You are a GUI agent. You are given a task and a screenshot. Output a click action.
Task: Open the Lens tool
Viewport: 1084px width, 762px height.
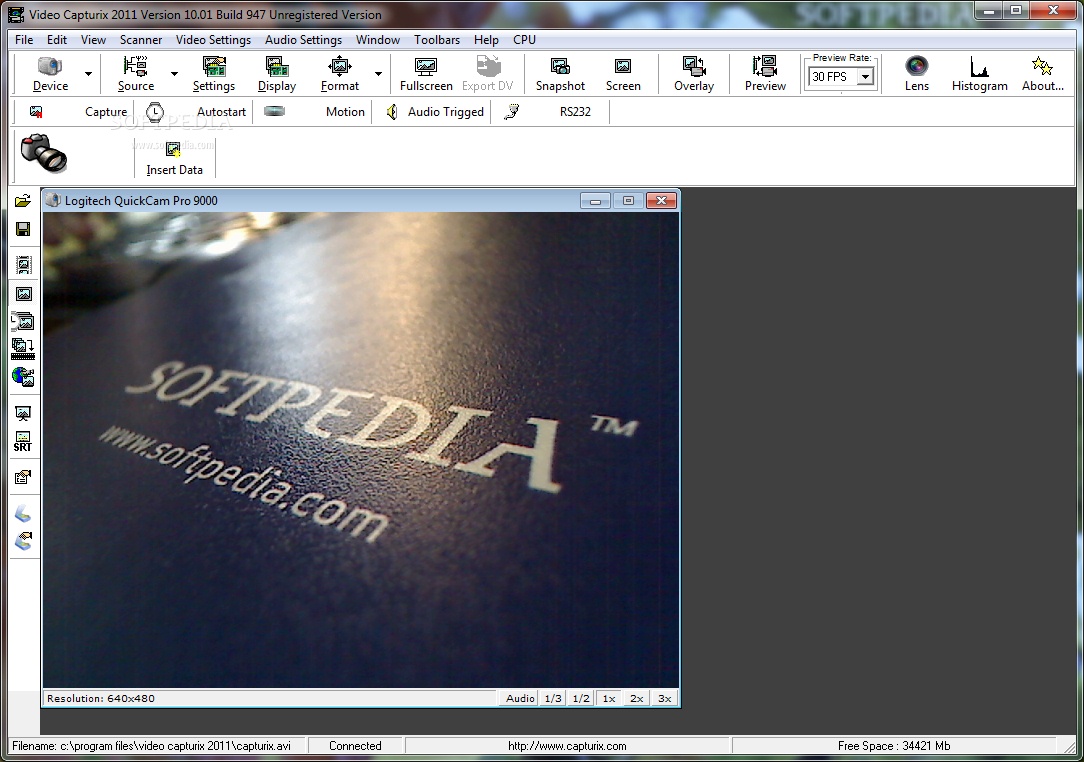[x=917, y=74]
